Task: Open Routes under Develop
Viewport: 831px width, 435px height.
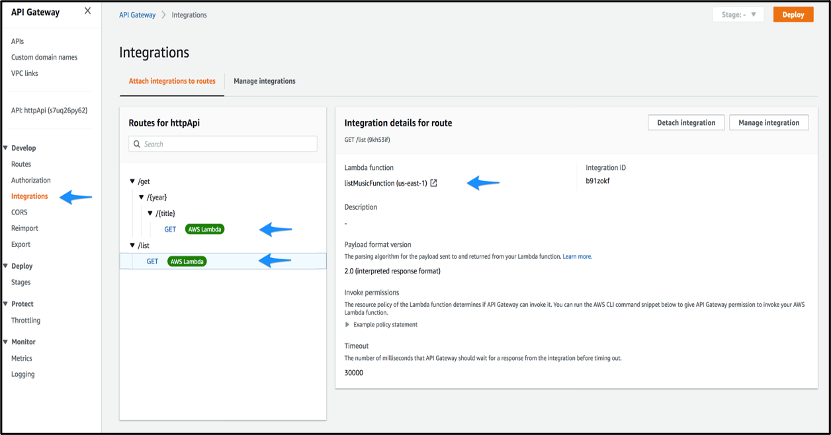Action: [21, 164]
